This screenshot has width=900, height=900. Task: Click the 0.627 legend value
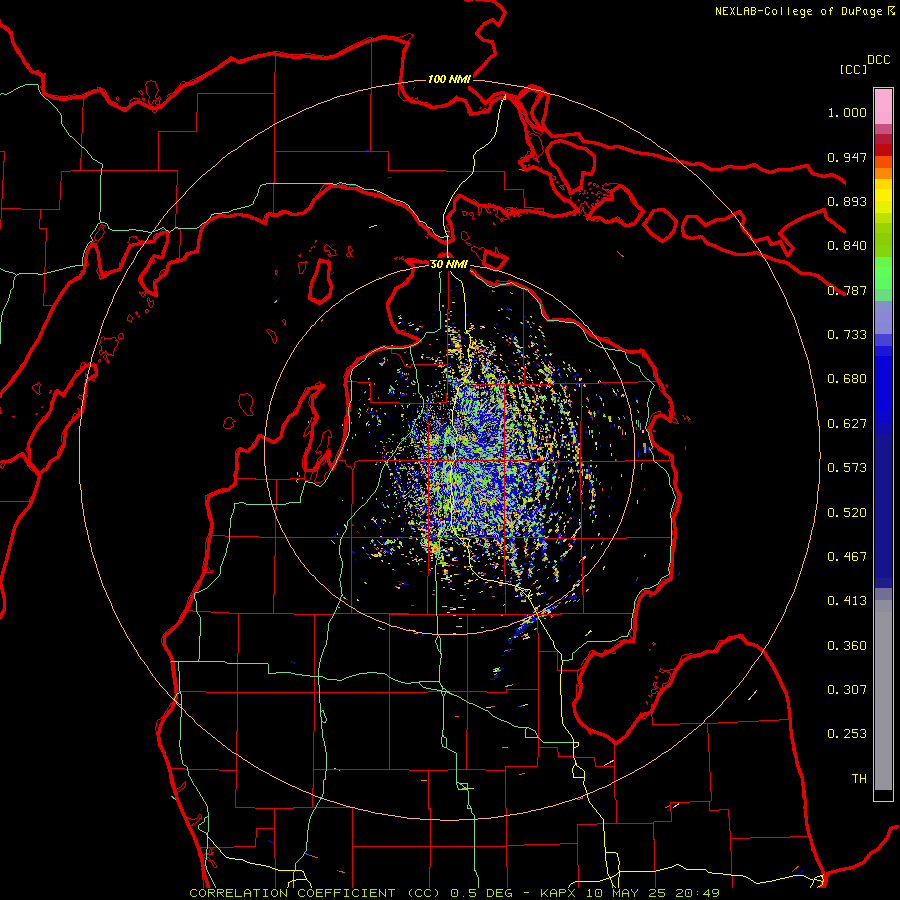(x=847, y=424)
